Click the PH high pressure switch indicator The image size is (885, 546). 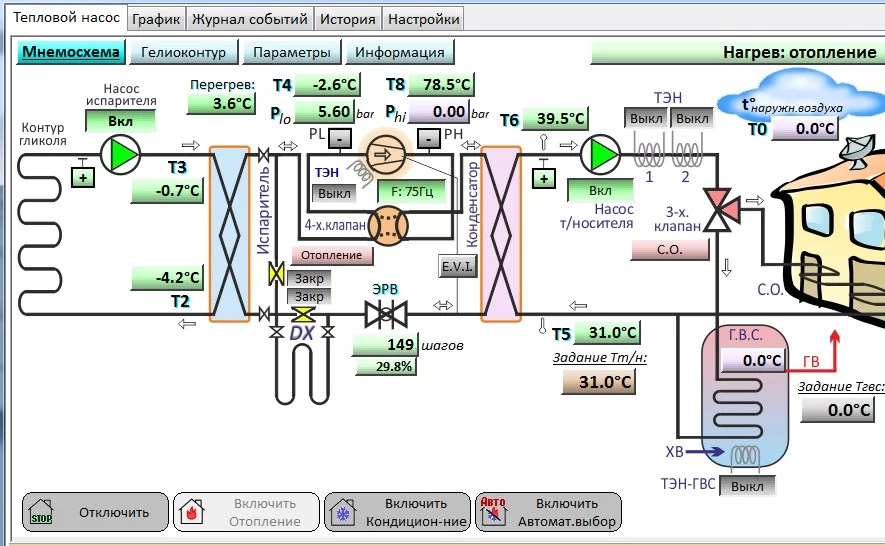(x=429, y=138)
